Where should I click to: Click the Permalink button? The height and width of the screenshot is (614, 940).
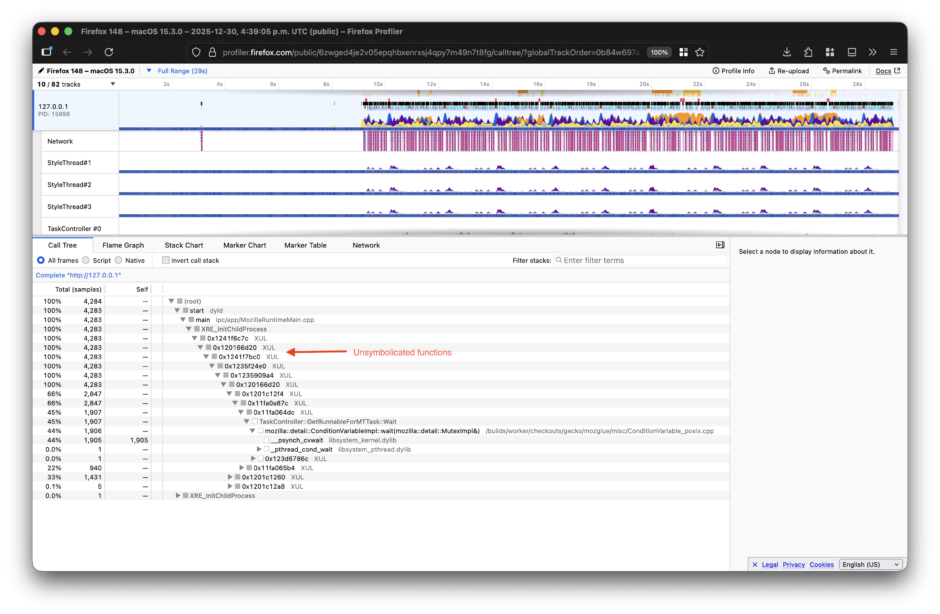click(841, 71)
